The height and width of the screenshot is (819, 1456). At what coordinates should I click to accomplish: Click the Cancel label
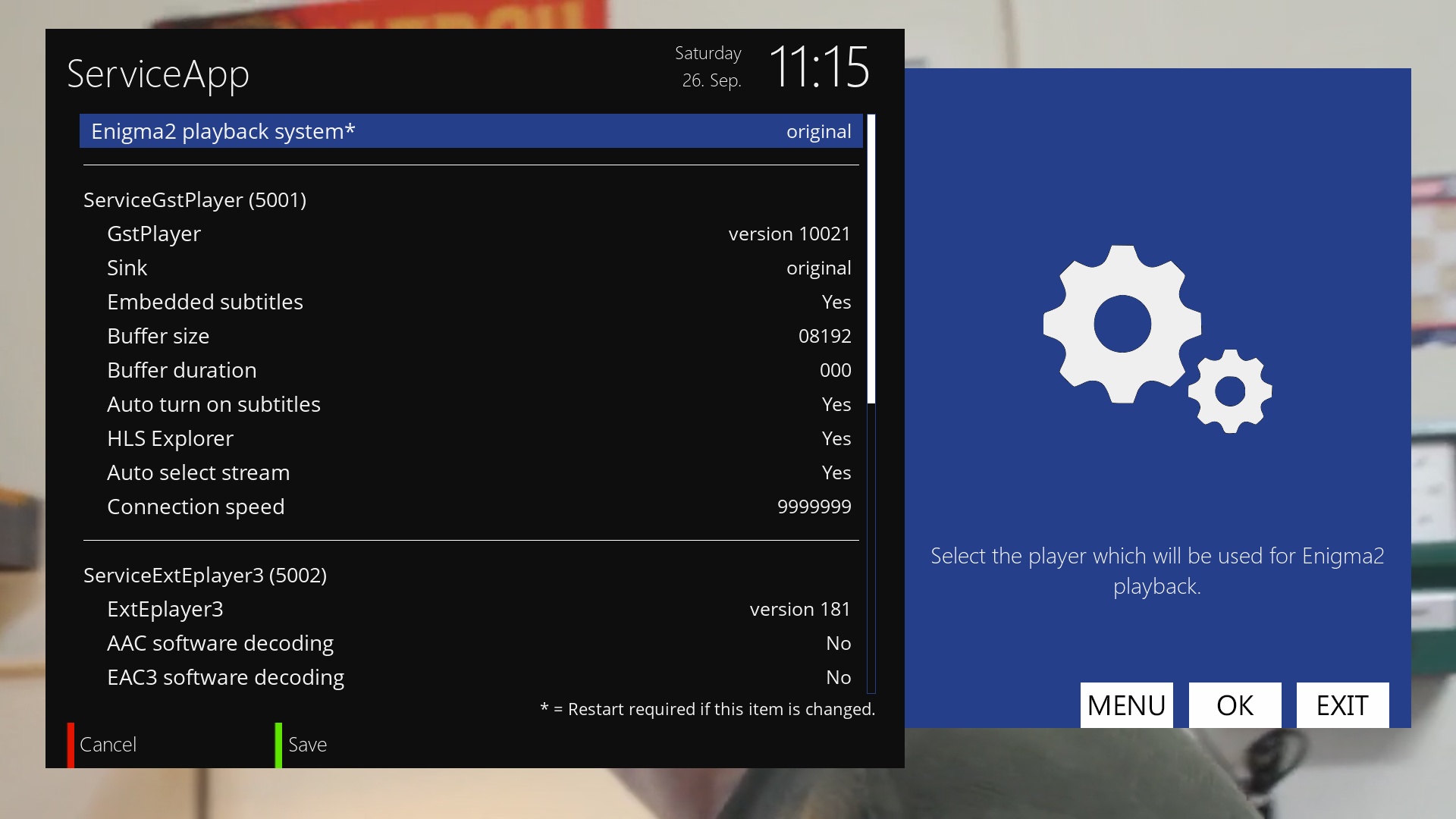[x=108, y=745]
